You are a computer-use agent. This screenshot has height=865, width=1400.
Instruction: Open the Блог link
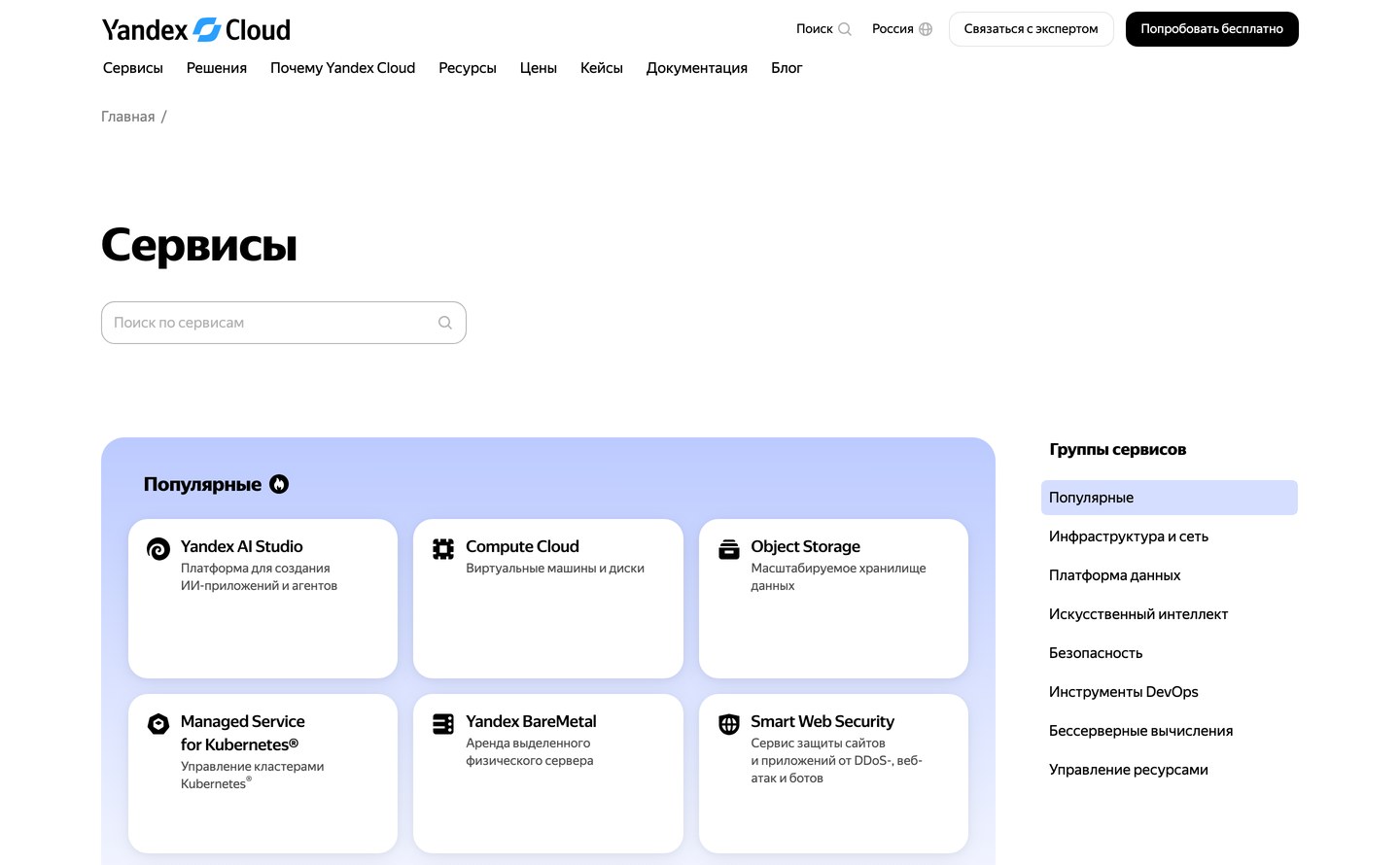[787, 68]
